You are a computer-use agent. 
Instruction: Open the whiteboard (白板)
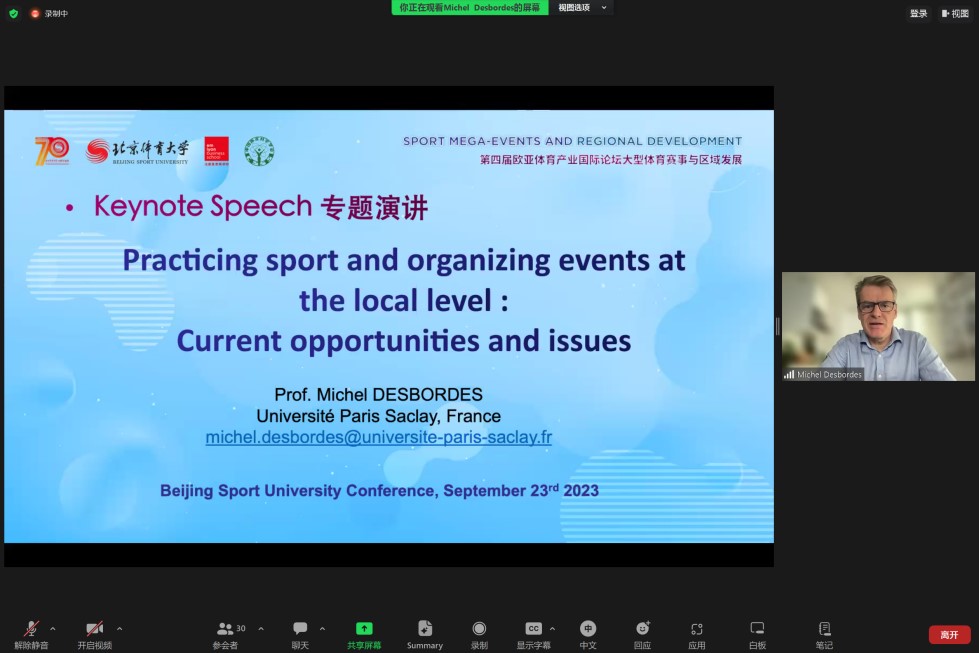coord(757,629)
